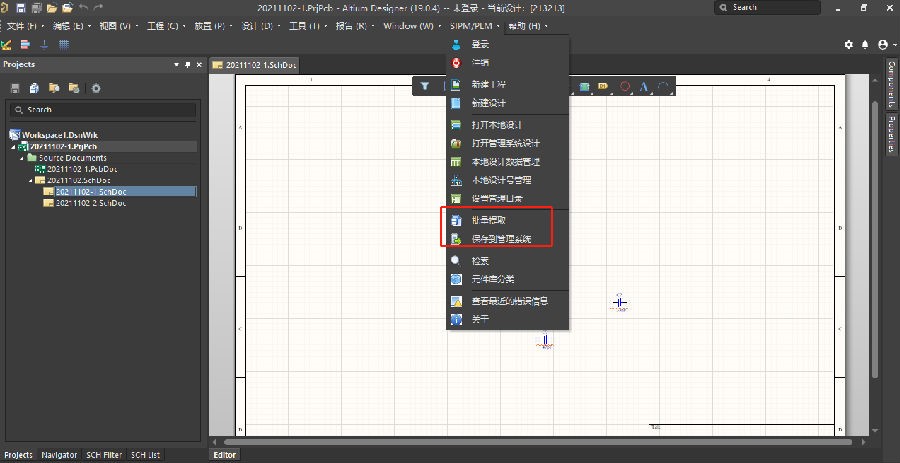900x463 pixels.
Task: Open the user account dropdown
Action: [x=884, y=45]
